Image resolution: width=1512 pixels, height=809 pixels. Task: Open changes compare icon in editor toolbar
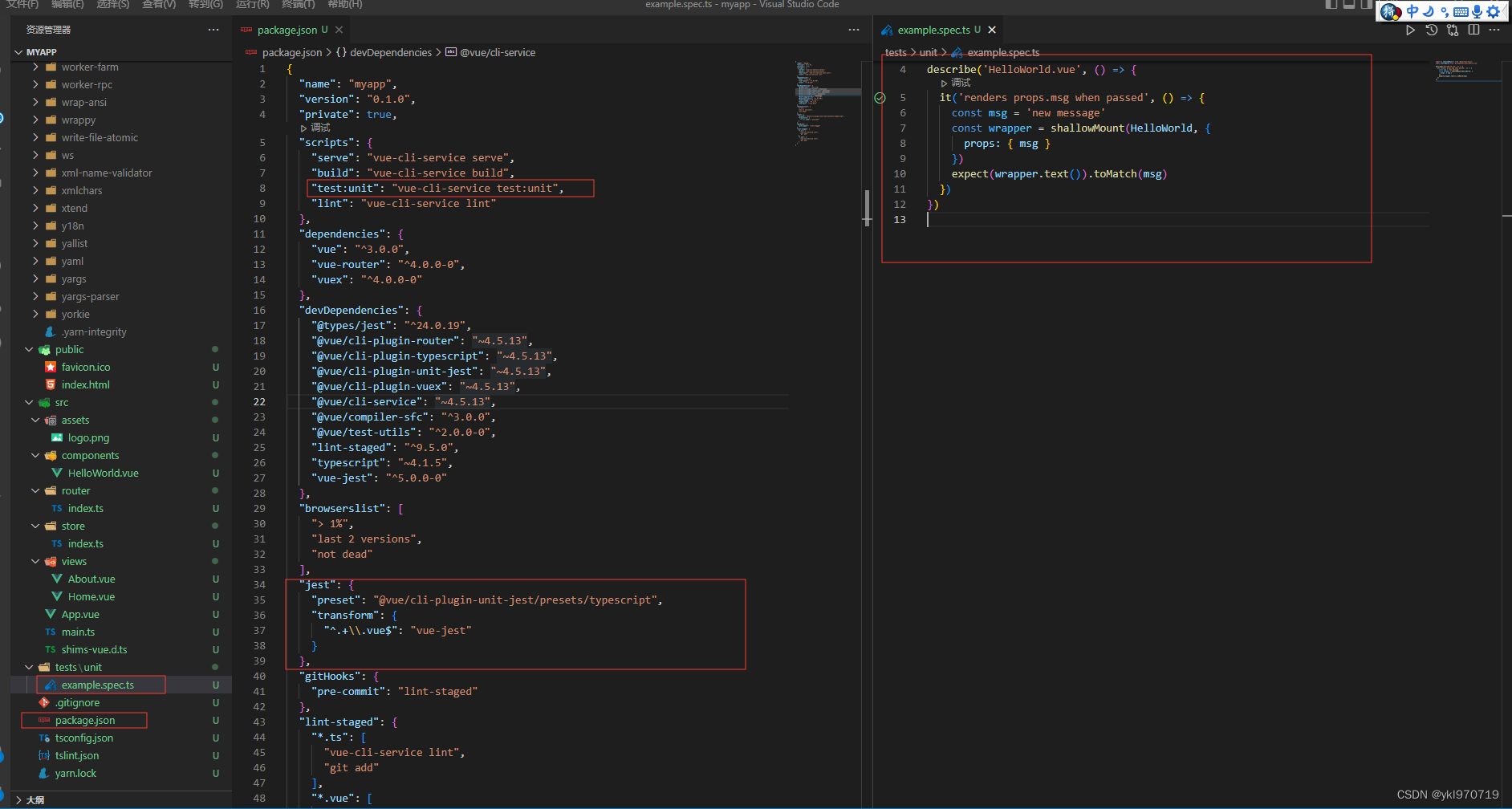pyautogui.click(x=1453, y=30)
